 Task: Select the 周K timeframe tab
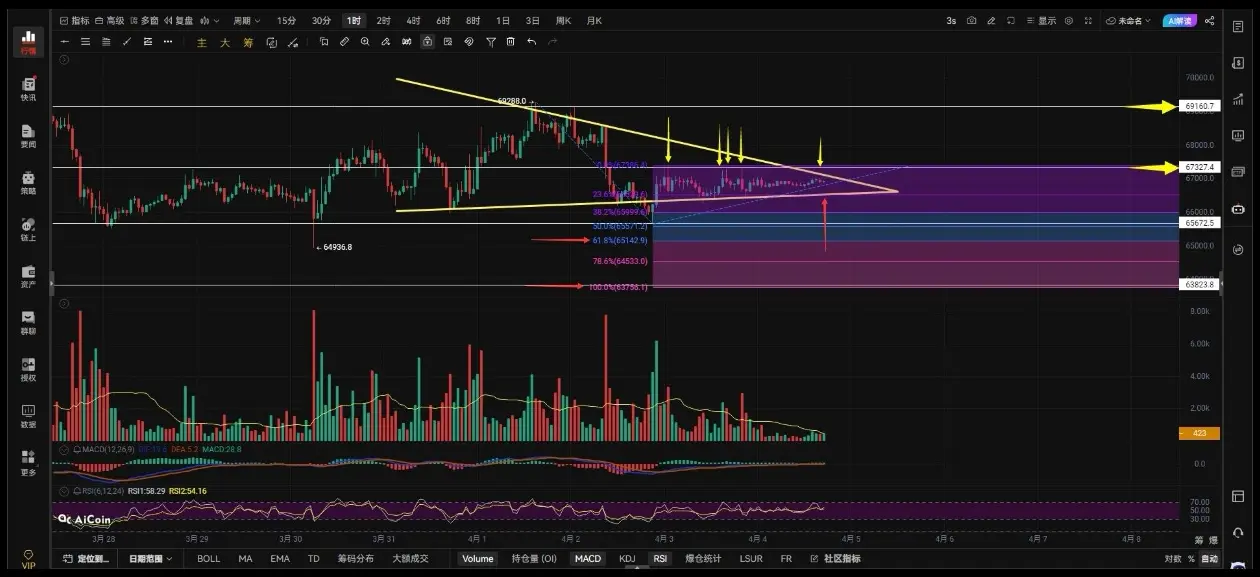(563, 20)
